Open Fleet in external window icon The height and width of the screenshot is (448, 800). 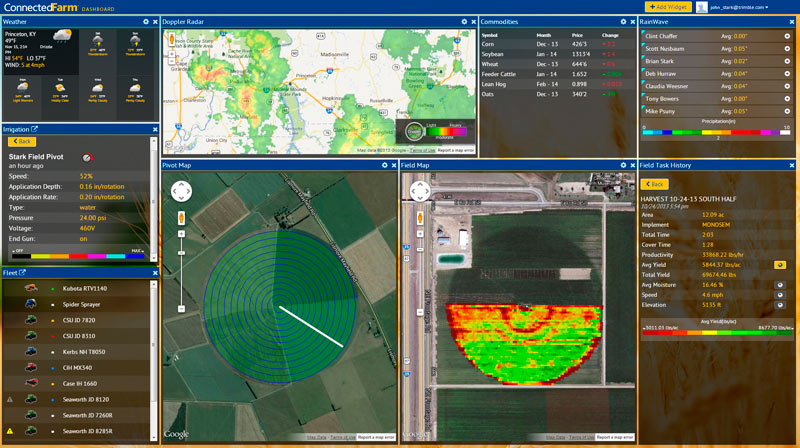[x=22, y=272]
